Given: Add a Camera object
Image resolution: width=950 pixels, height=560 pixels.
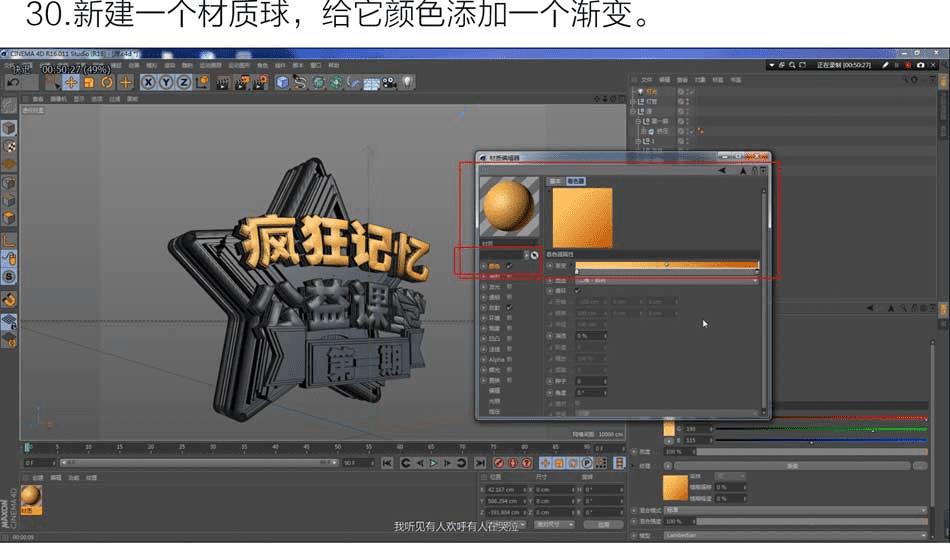Looking at the screenshot, I should point(390,82).
